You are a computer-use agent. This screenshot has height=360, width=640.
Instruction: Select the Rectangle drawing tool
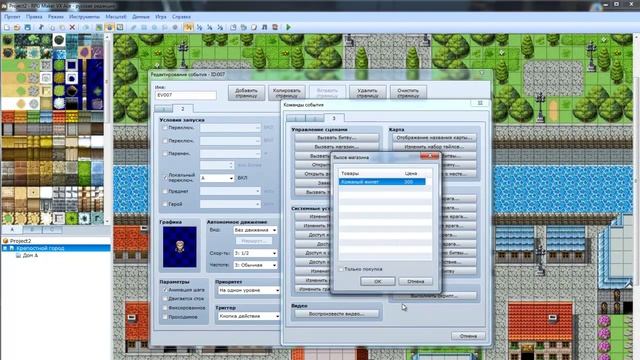coord(144,27)
